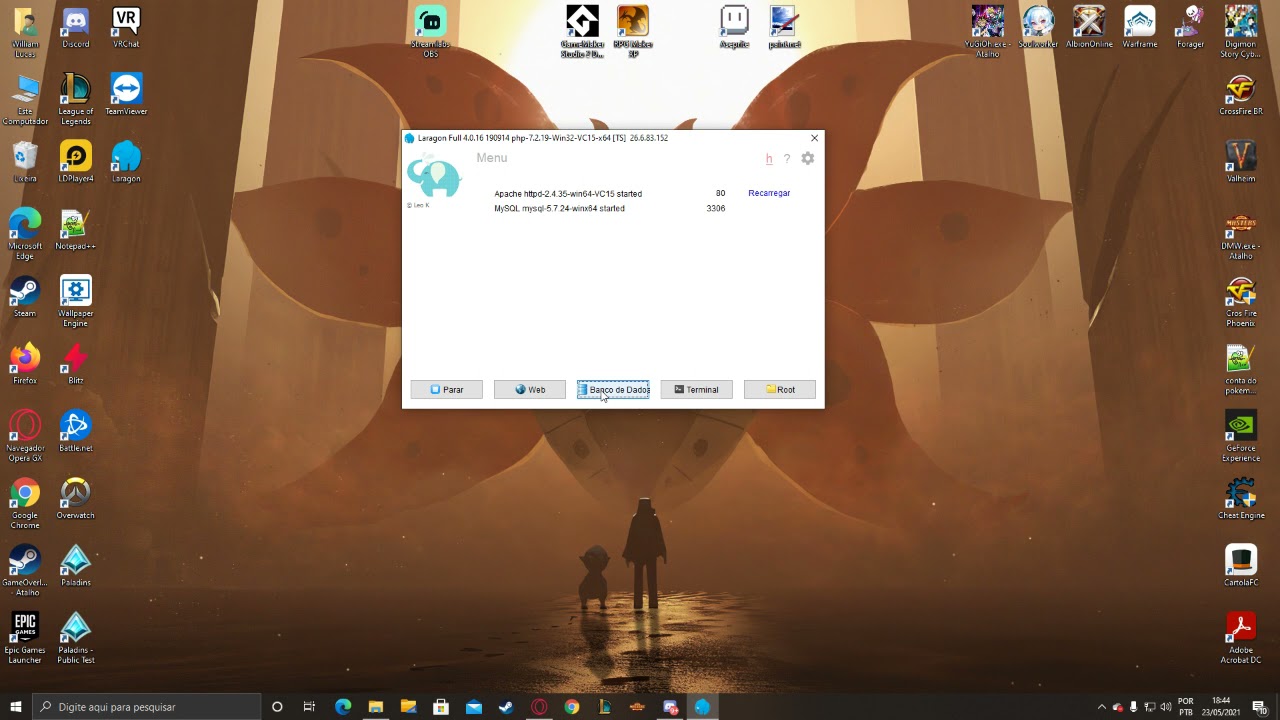1280x720 pixels.
Task: Select the Aseprite desktop icon
Action: coord(734,28)
